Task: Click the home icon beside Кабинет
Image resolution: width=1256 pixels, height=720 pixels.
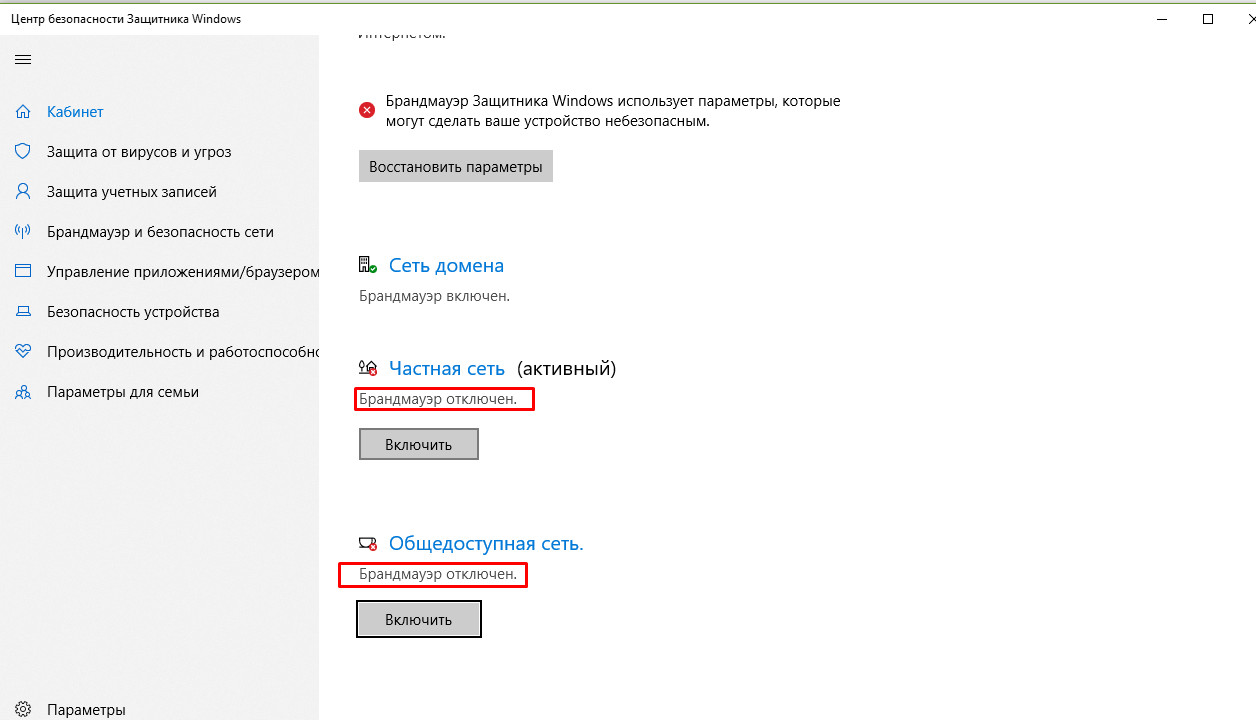Action: click(x=23, y=112)
